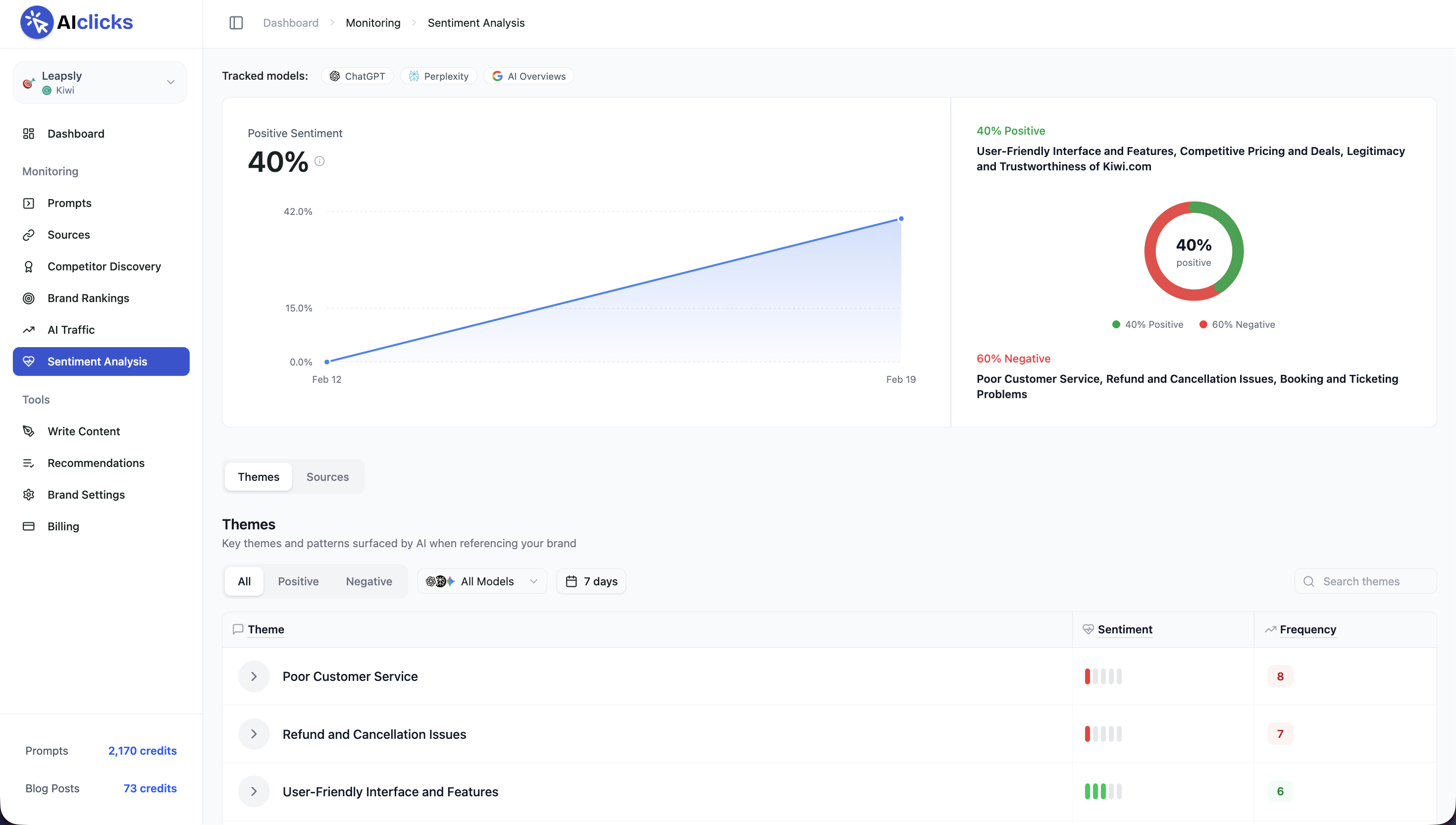Open the Leapsly brand switcher
Image resolution: width=1456 pixels, height=825 pixels.
[x=100, y=83]
